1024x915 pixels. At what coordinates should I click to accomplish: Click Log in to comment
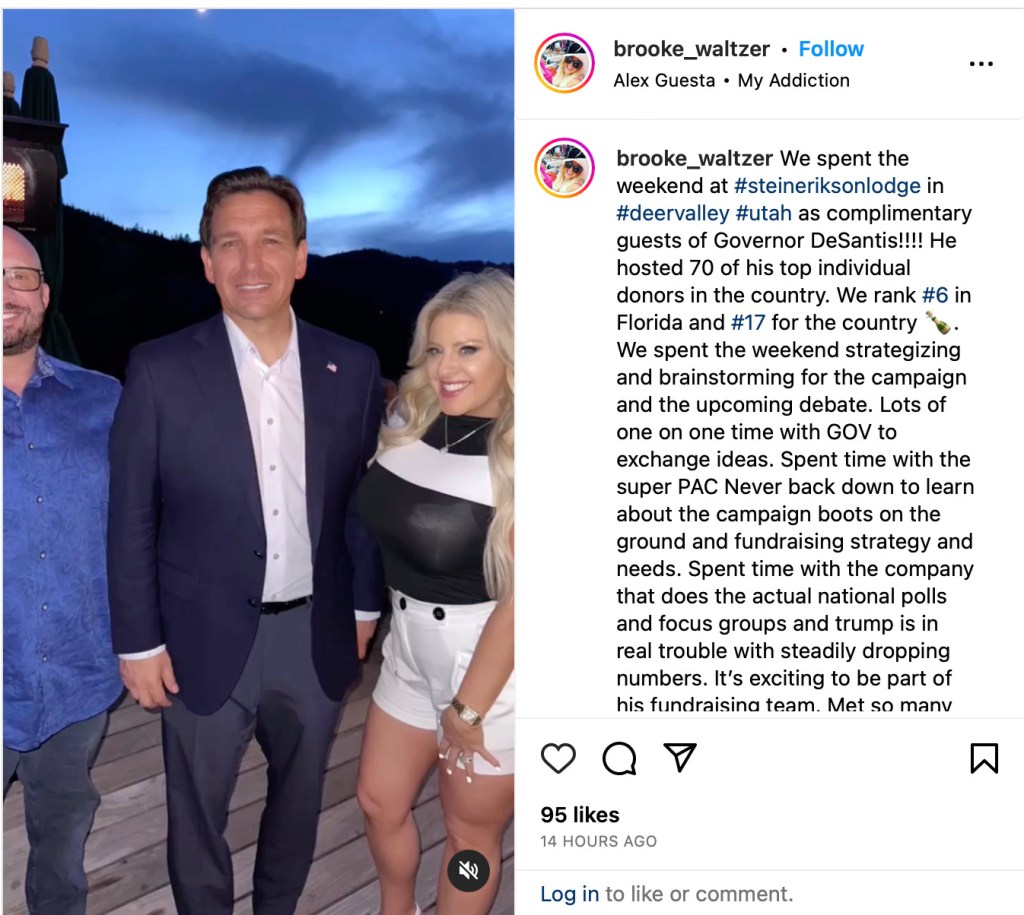[569, 893]
